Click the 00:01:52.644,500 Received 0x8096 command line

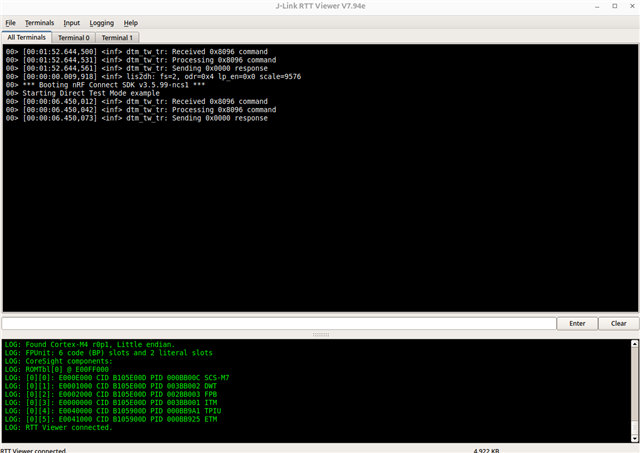click(x=137, y=51)
